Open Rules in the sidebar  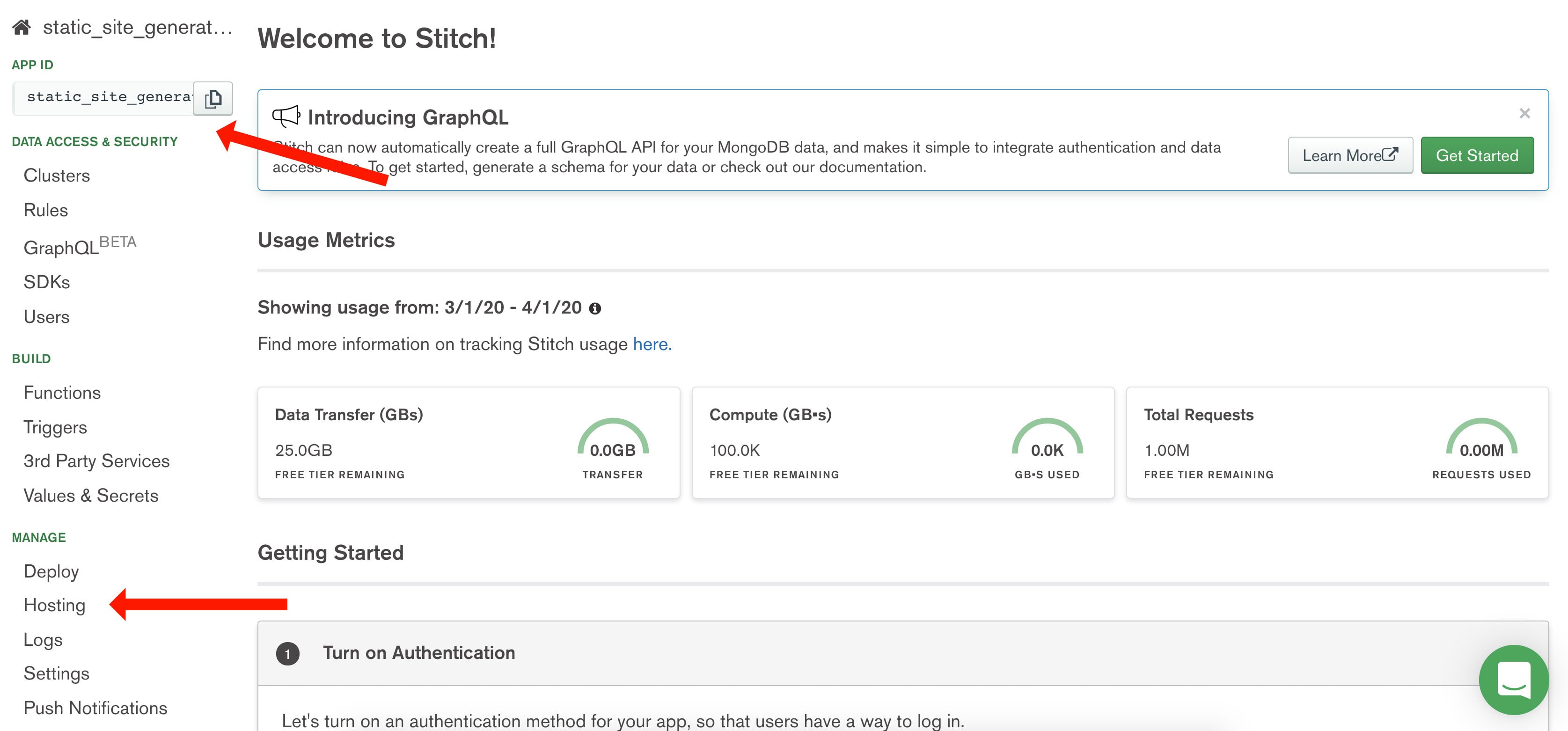click(x=46, y=210)
